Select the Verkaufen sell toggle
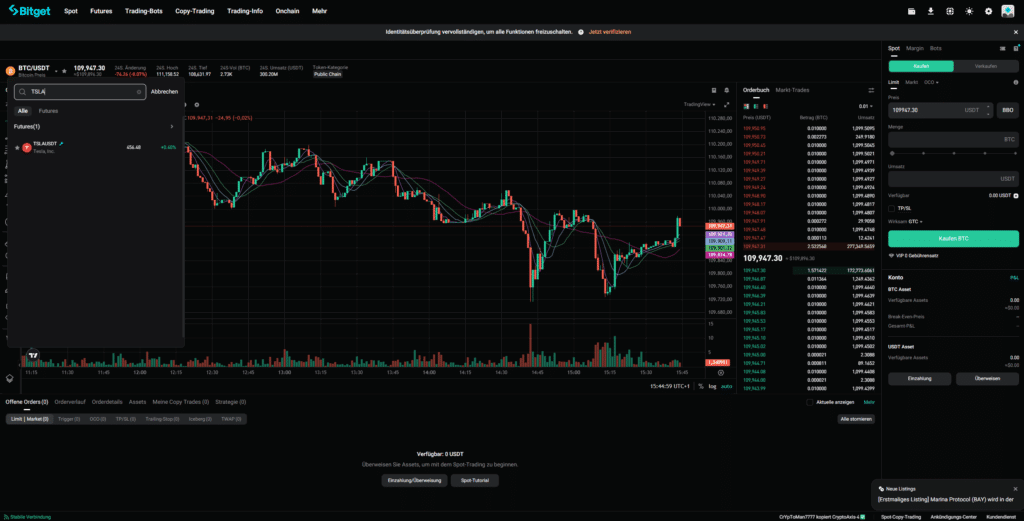 coord(986,67)
